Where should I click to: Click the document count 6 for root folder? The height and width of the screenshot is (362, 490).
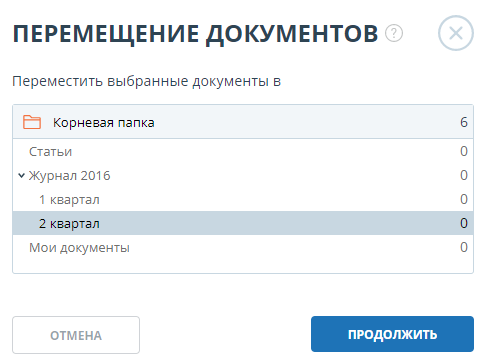(464, 122)
